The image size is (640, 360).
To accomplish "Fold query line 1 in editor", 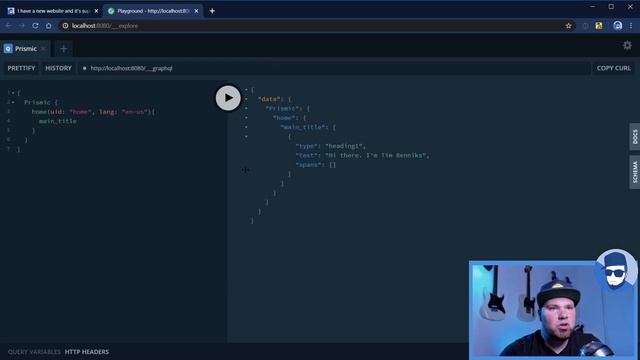I will [x=13, y=93].
